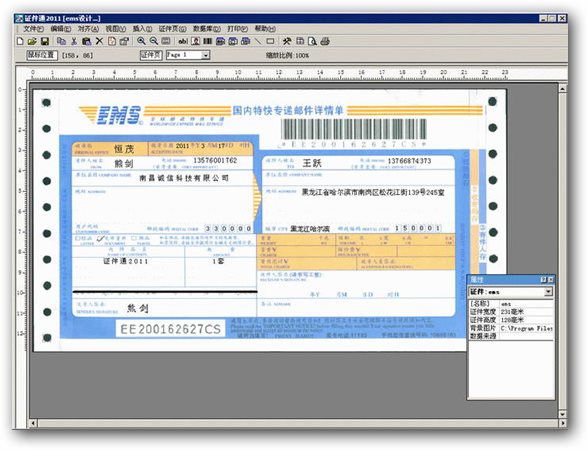Click the printer icon

[325, 41]
